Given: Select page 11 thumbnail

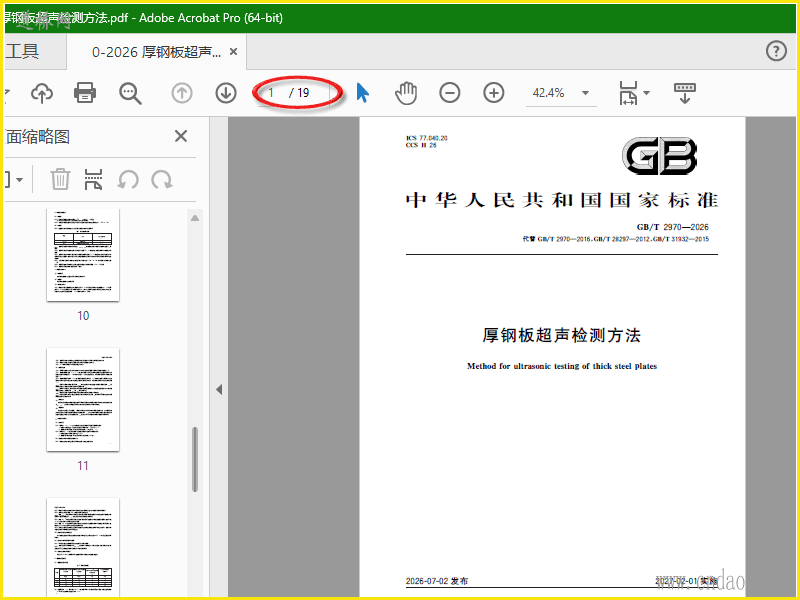Looking at the screenshot, I should coord(83,399).
